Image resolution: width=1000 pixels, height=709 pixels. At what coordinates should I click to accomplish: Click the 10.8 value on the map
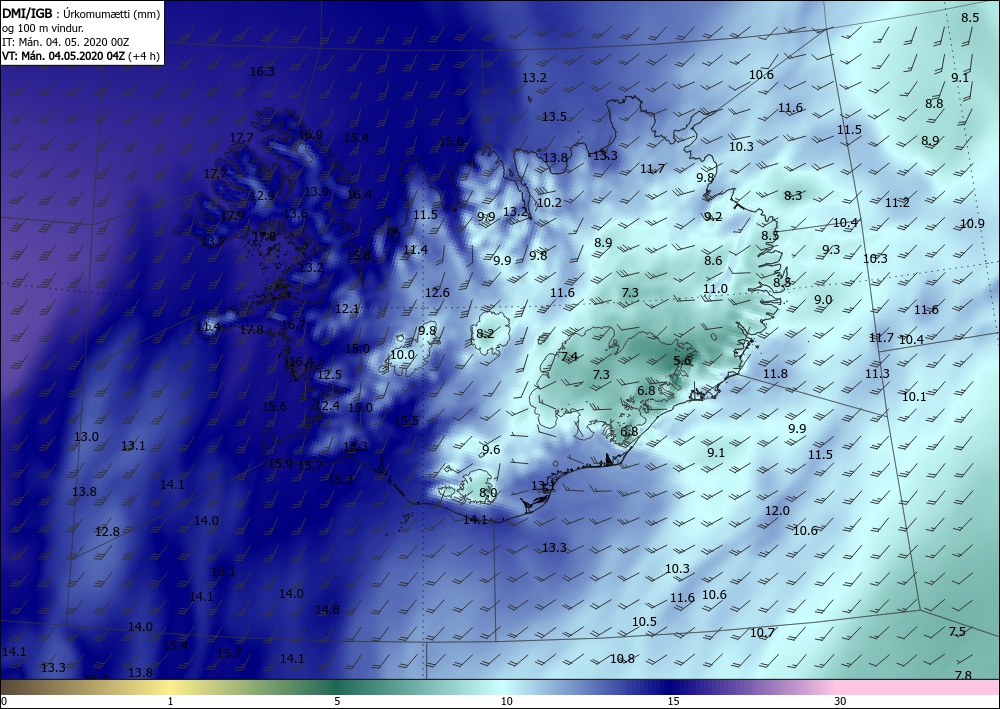(622, 659)
